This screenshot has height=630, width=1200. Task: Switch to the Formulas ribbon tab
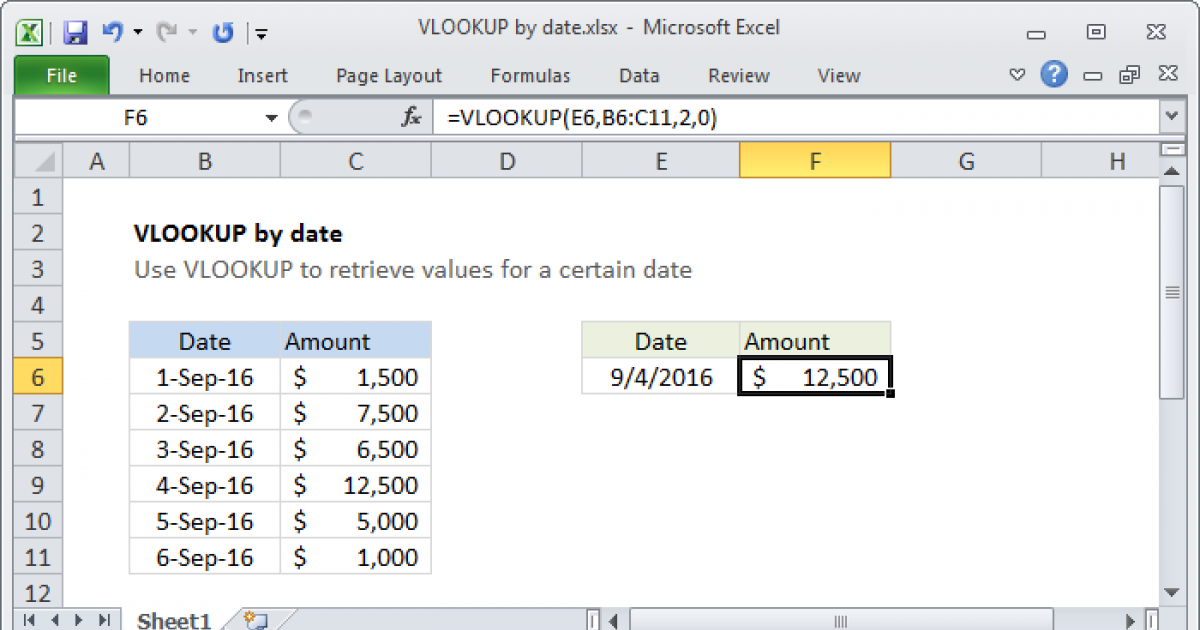coord(530,75)
